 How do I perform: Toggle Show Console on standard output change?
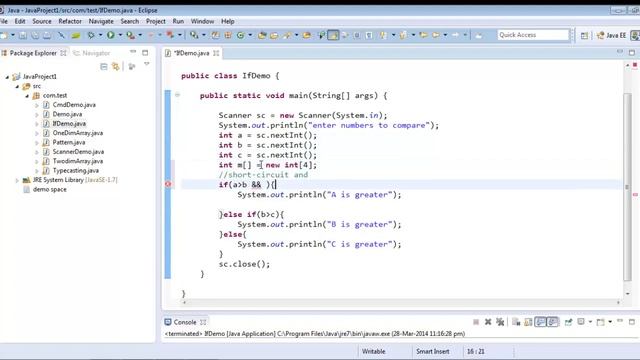(x=541, y=322)
